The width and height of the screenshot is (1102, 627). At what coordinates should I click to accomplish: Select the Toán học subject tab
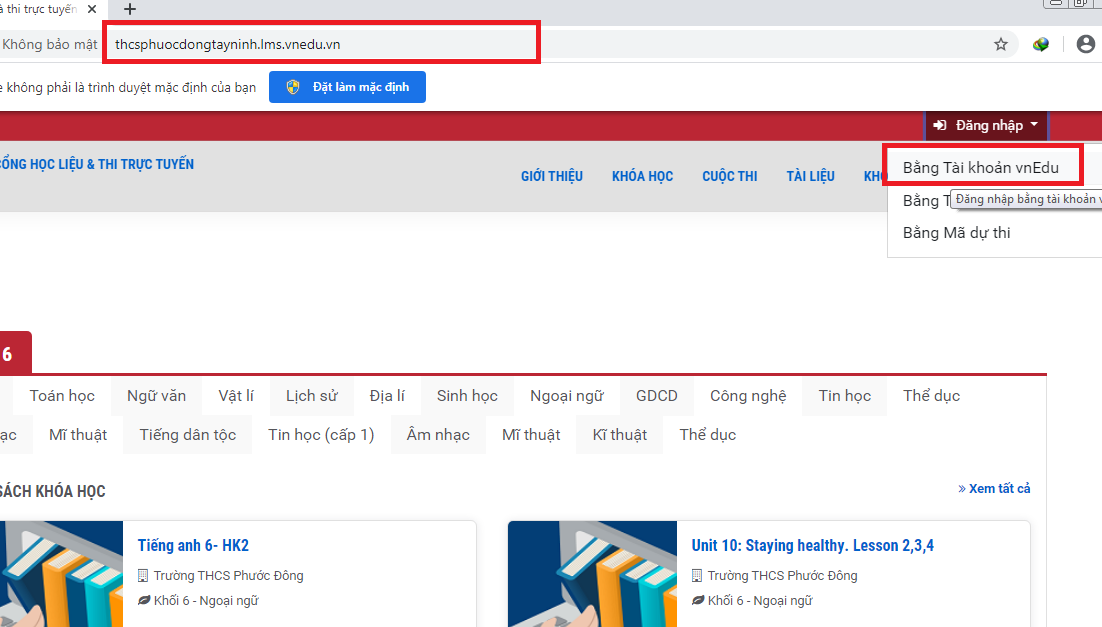(x=62, y=396)
